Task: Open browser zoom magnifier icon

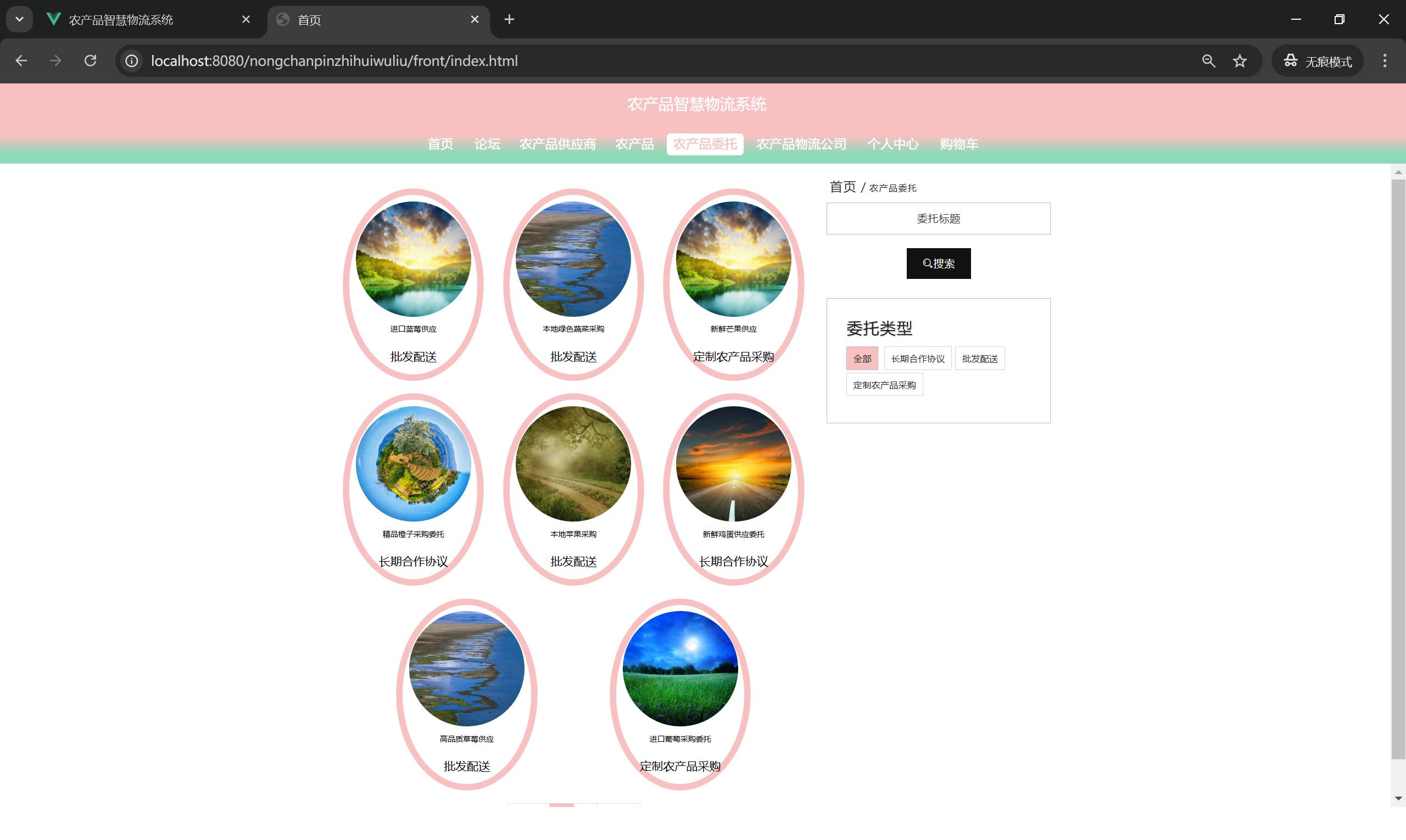Action: pyautogui.click(x=1208, y=60)
